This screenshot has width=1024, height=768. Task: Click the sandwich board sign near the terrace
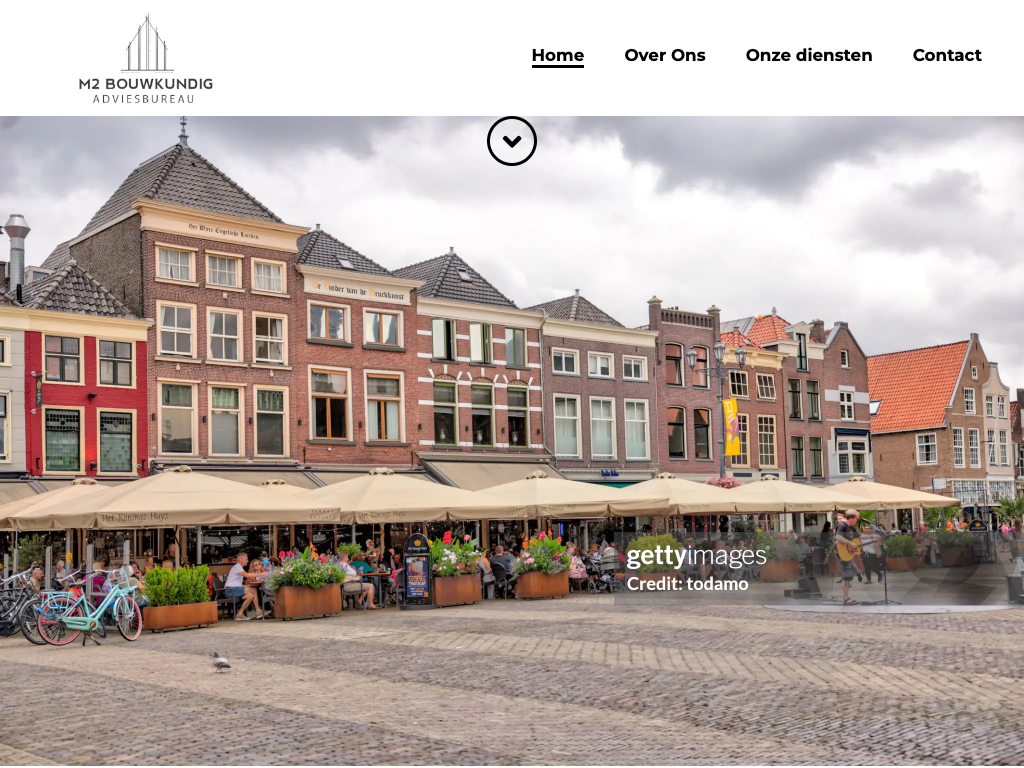tap(416, 570)
